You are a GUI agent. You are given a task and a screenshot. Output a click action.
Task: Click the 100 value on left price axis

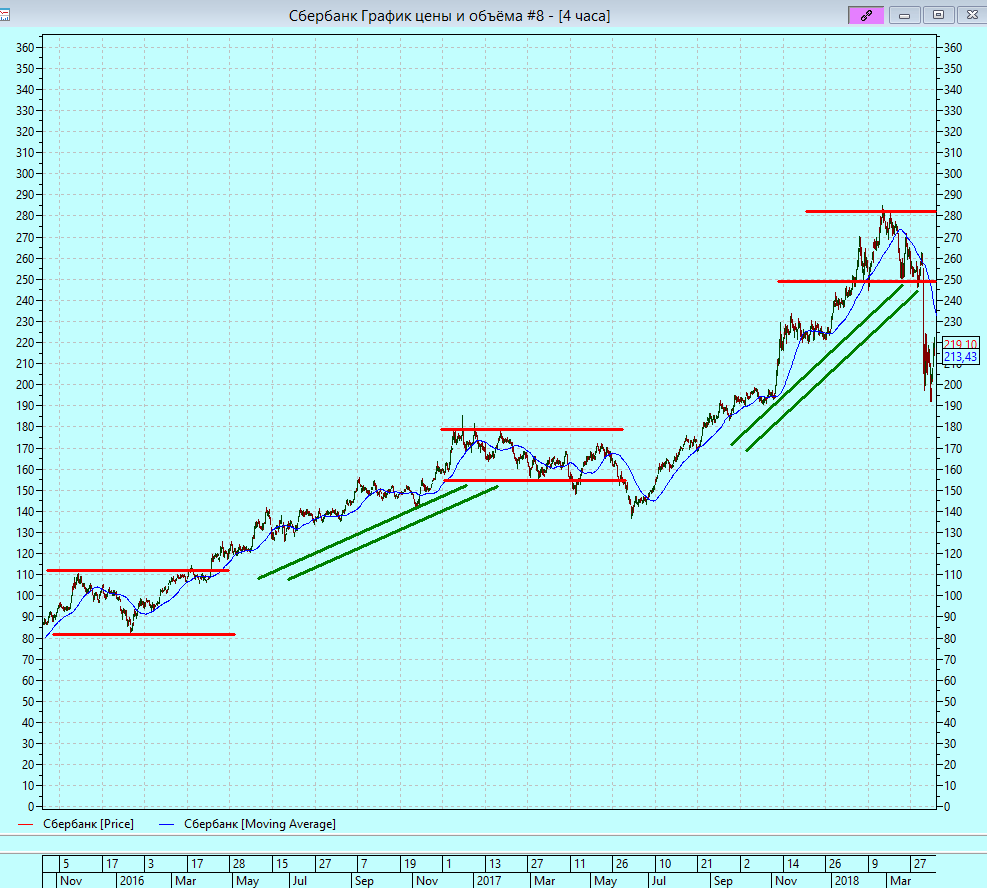pyautogui.click(x=25, y=595)
